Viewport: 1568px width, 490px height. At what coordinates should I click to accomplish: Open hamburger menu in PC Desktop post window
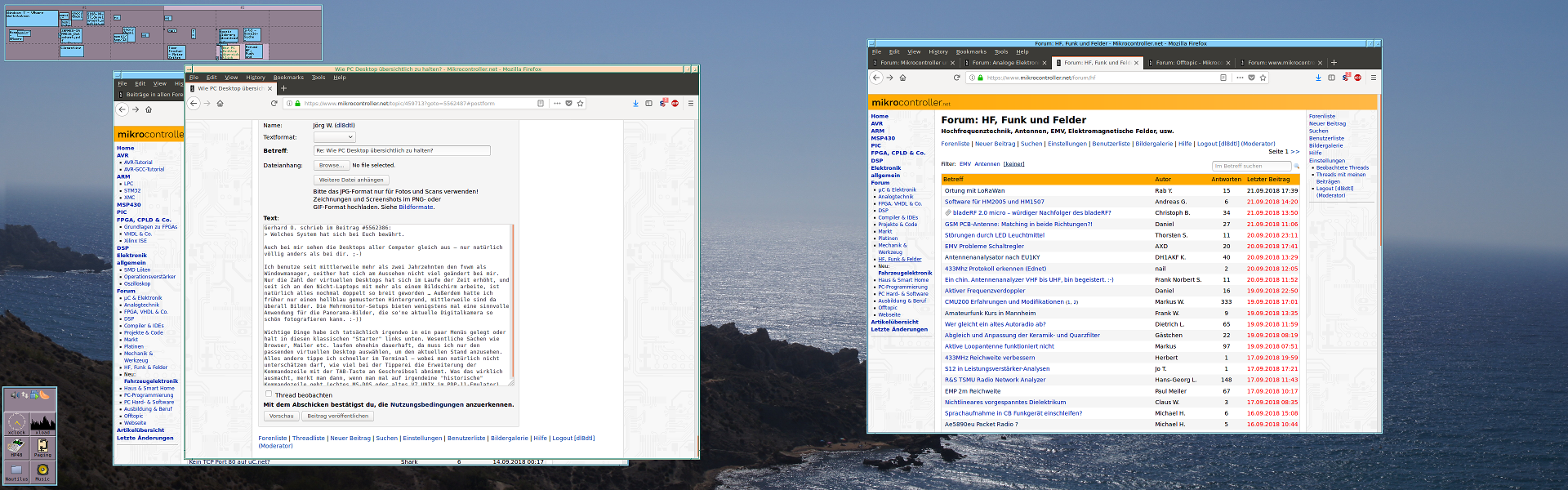click(690, 103)
